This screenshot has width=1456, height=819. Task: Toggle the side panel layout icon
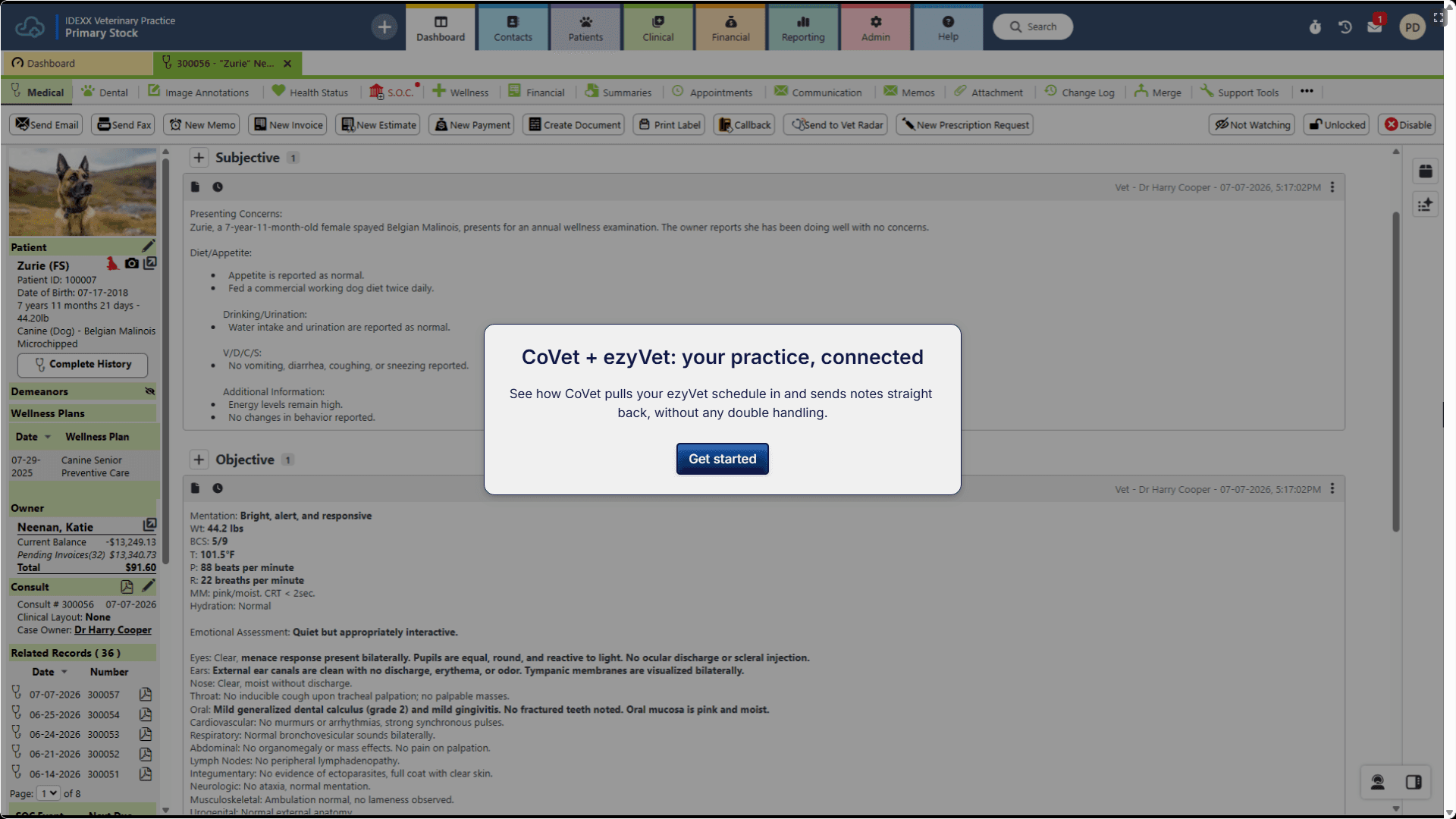[1414, 782]
